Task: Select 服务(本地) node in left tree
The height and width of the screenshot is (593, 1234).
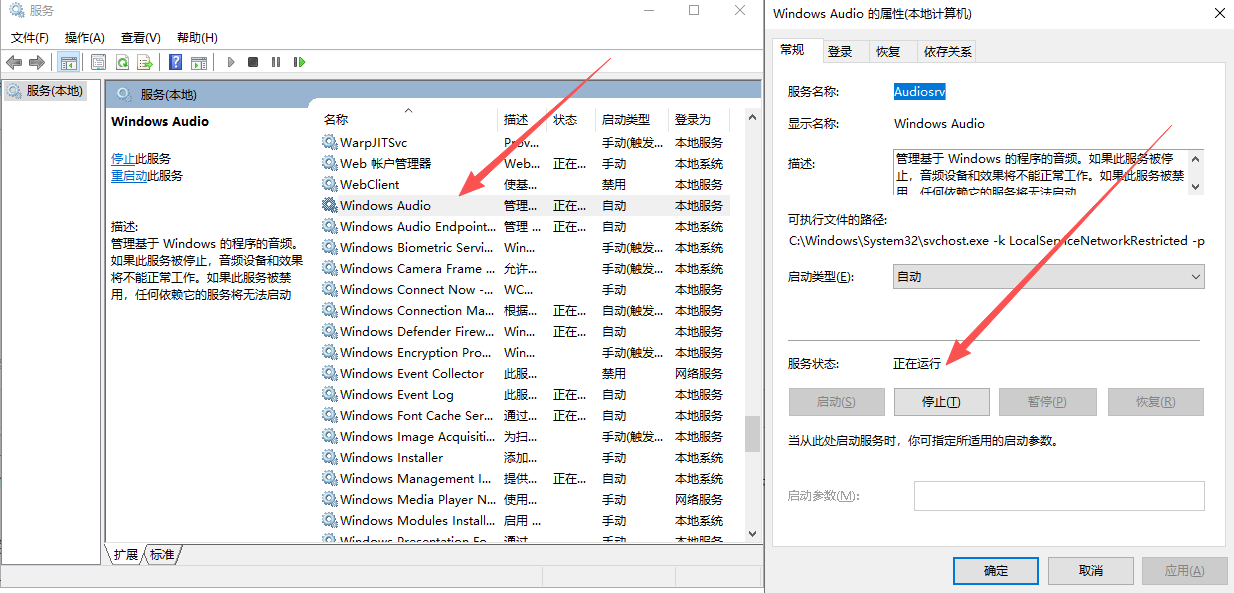Action: click(x=44, y=90)
